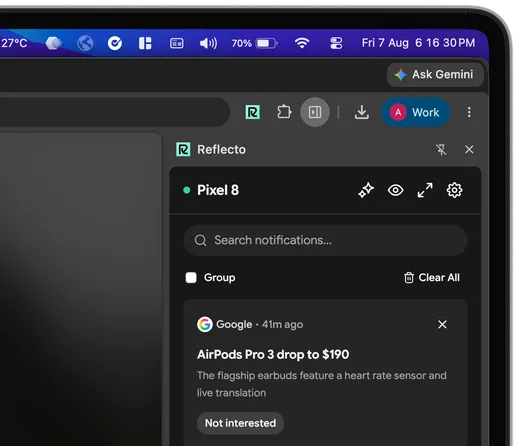Open Chrome three-dot menu
Viewport: 520px width, 446px height.
pos(469,112)
